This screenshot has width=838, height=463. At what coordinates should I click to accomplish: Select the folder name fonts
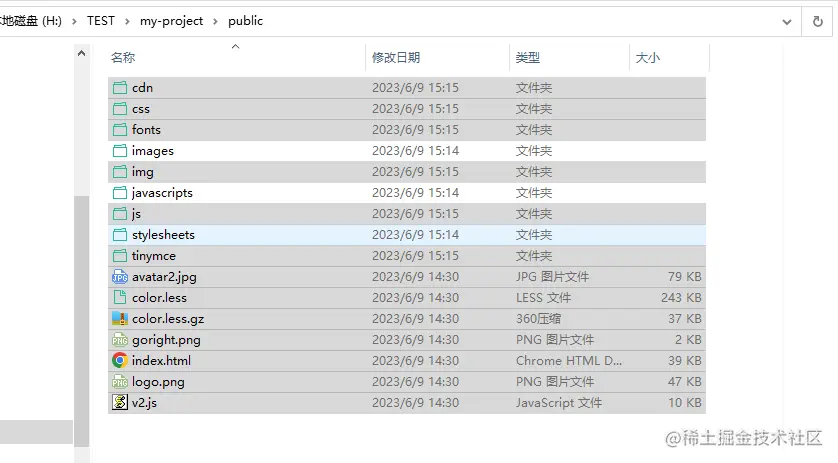(x=146, y=130)
